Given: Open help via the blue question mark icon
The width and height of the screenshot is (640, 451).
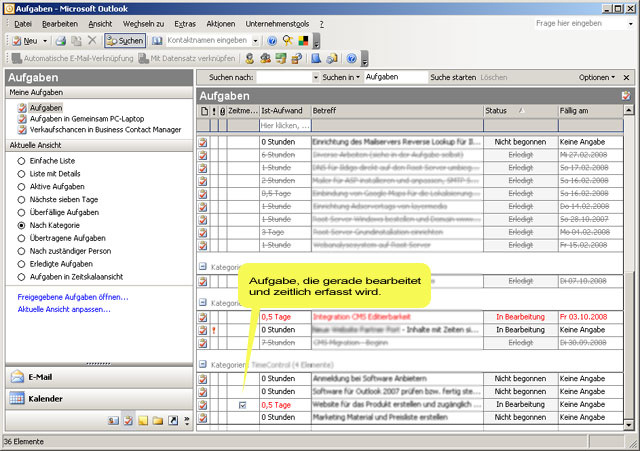Looking at the screenshot, I should pyautogui.click(x=271, y=41).
